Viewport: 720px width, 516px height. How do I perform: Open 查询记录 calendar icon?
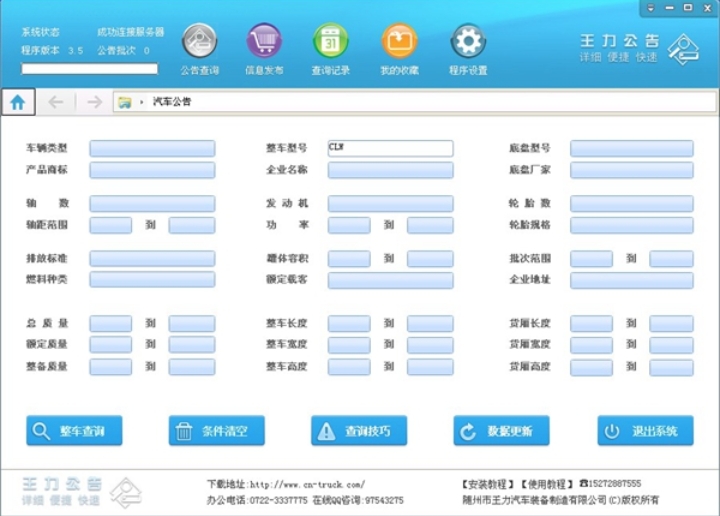[x=330, y=42]
